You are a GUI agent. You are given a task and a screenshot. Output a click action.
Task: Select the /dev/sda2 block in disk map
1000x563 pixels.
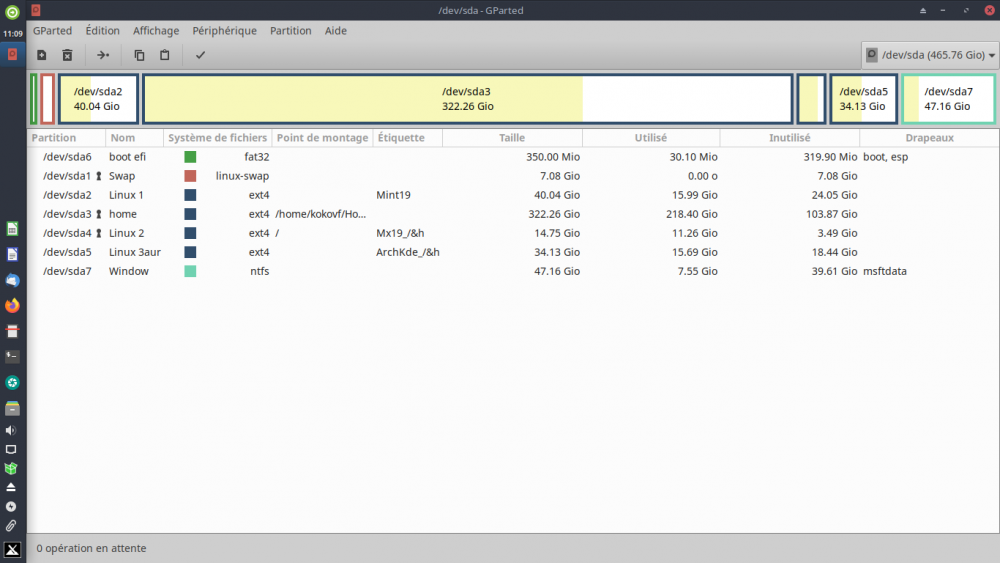pos(98,99)
